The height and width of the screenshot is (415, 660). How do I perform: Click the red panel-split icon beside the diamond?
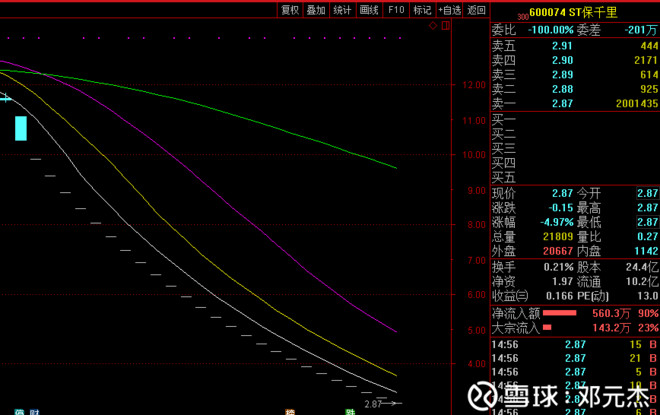coord(445,26)
